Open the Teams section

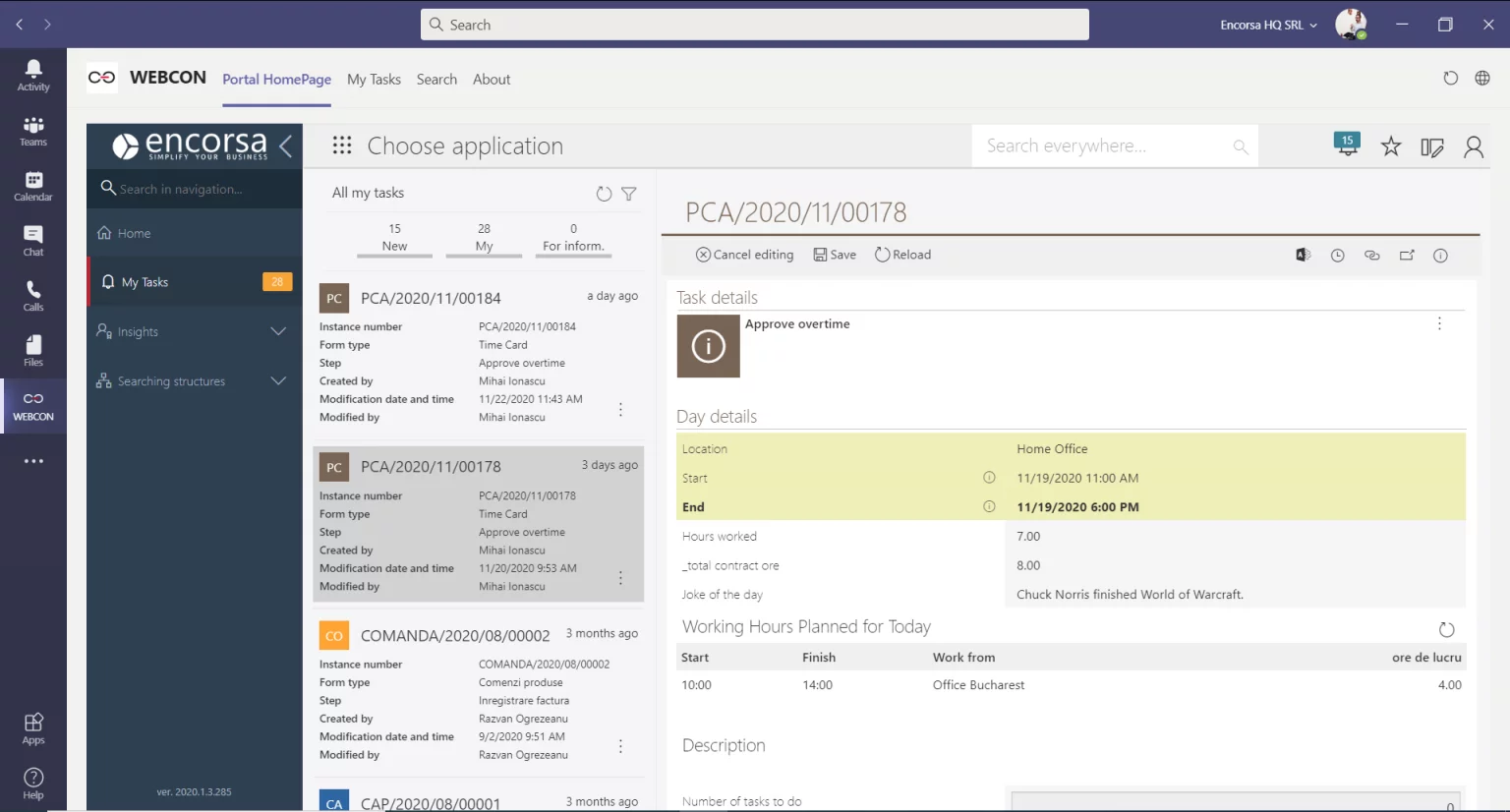click(33, 131)
